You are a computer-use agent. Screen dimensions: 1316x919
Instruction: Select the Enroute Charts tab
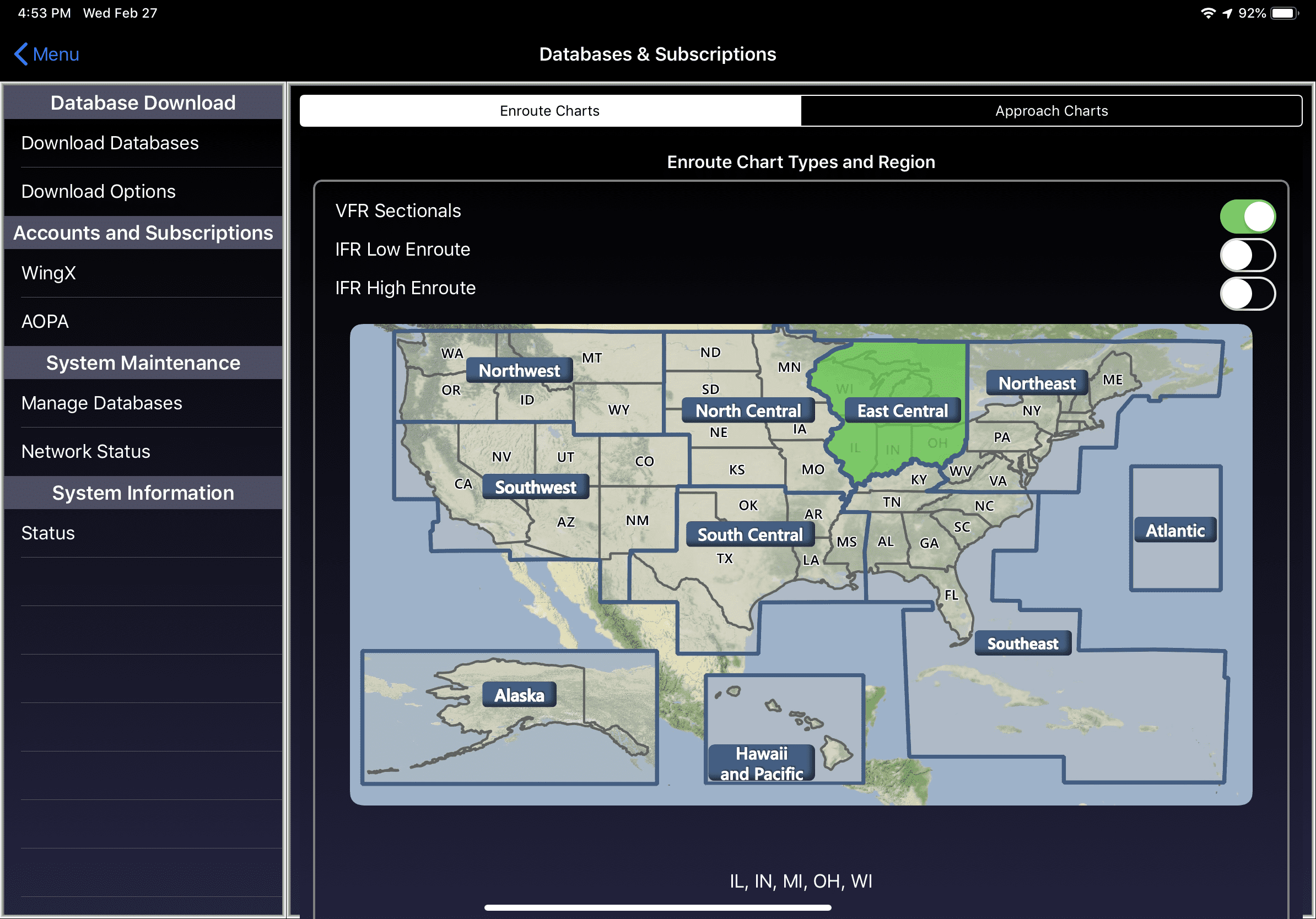pos(549,111)
